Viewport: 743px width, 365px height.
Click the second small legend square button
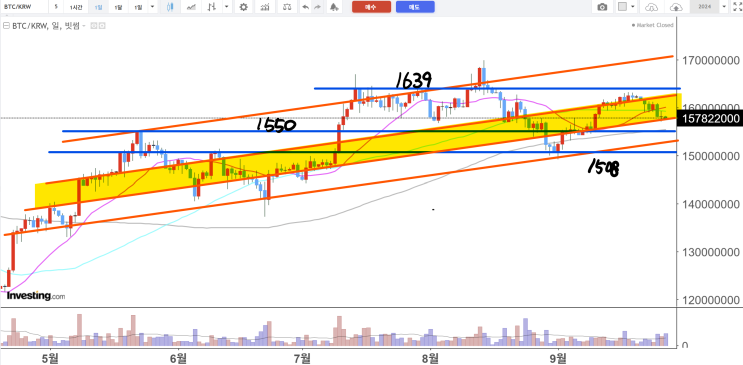(101, 26)
